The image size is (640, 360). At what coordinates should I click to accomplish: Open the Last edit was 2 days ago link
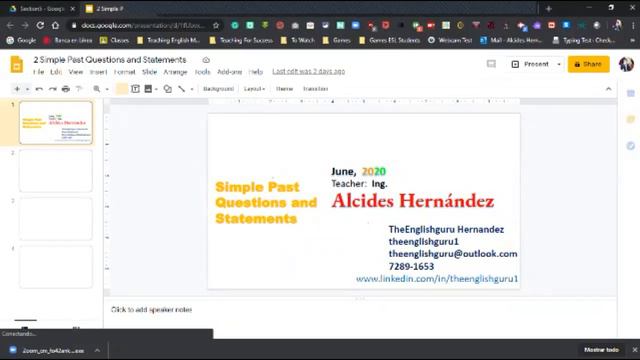[309, 71]
